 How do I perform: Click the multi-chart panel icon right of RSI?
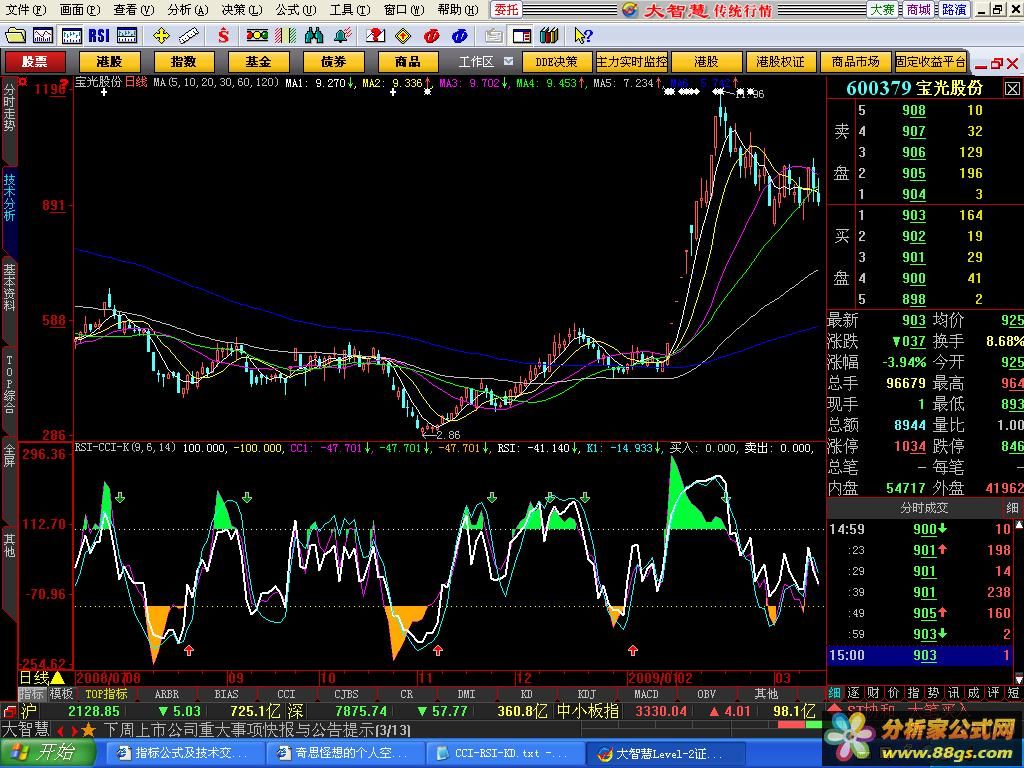point(127,35)
